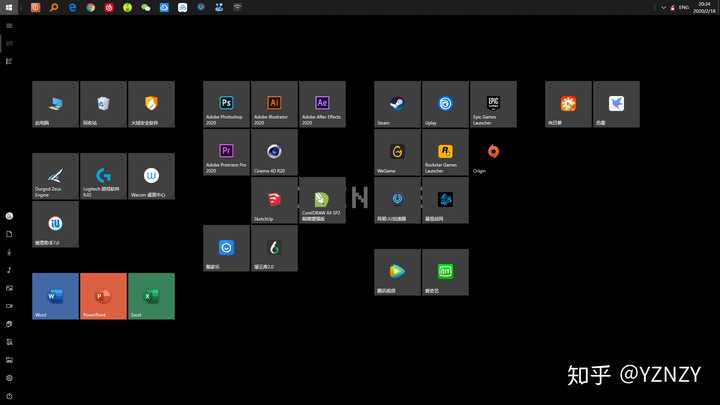
Task: Open the Recycle Bin tile
Action: pyautogui.click(x=103, y=104)
